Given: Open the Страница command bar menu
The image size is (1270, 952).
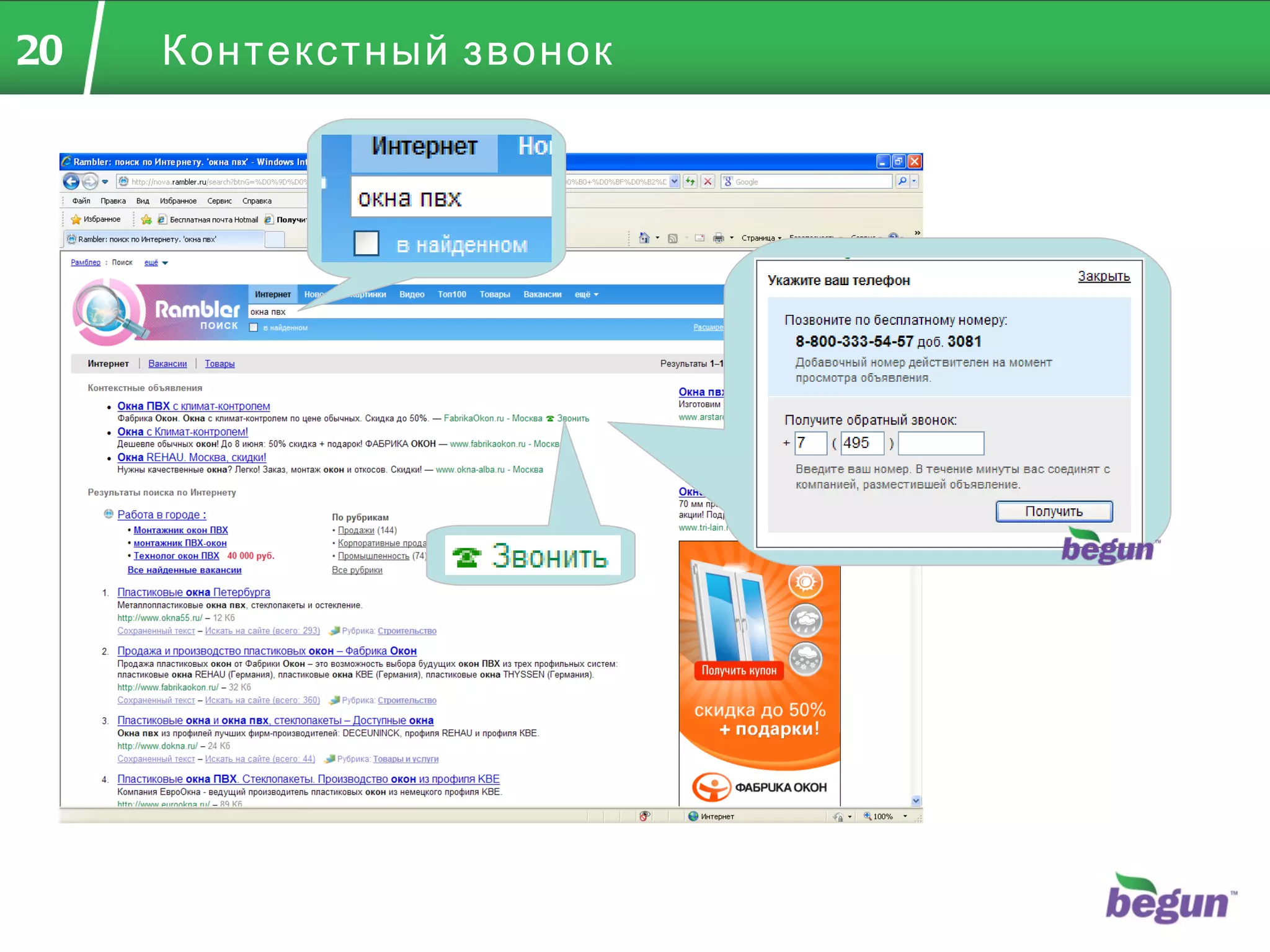Looking at the screenshot, I should pos(762,238).
